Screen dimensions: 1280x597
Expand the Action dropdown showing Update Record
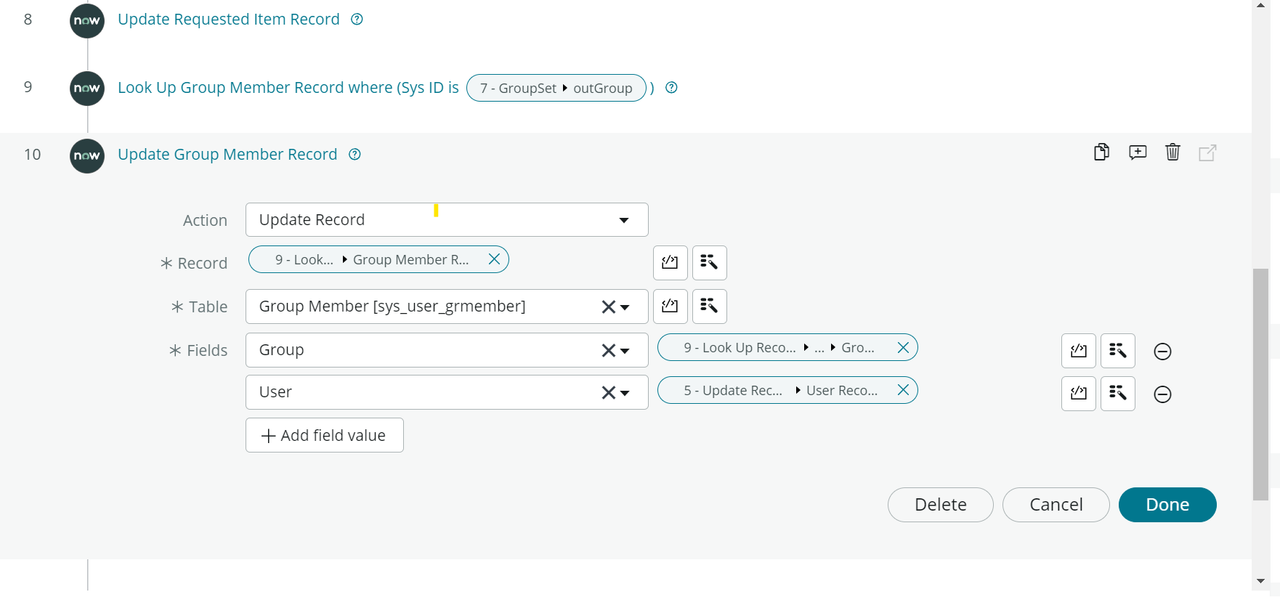point(624,220)
